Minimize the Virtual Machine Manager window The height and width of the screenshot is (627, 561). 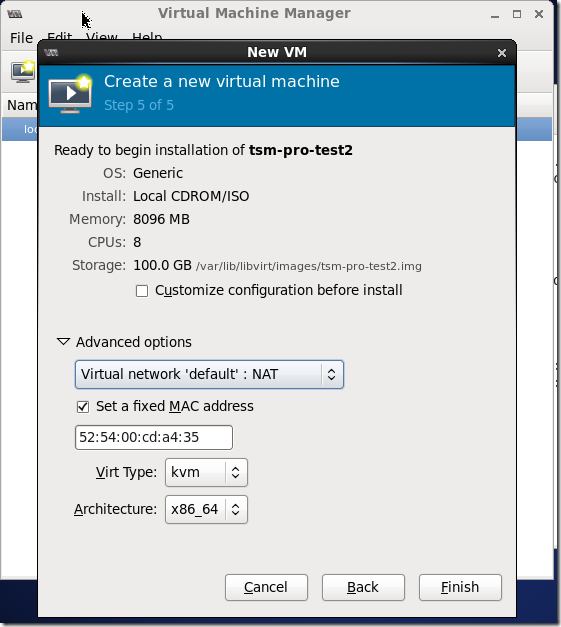pos(495,15)
